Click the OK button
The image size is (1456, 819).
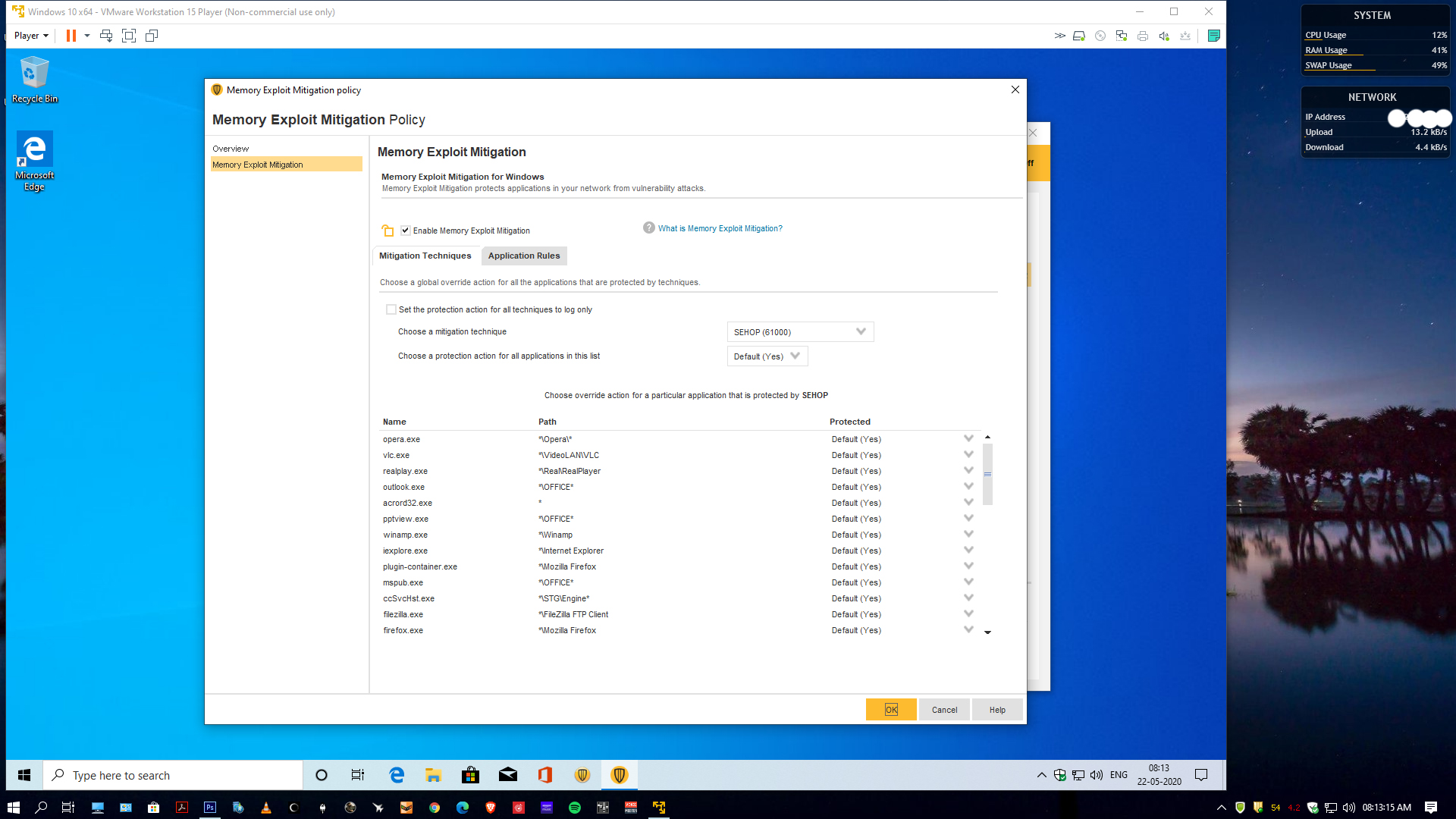(891, 710)
